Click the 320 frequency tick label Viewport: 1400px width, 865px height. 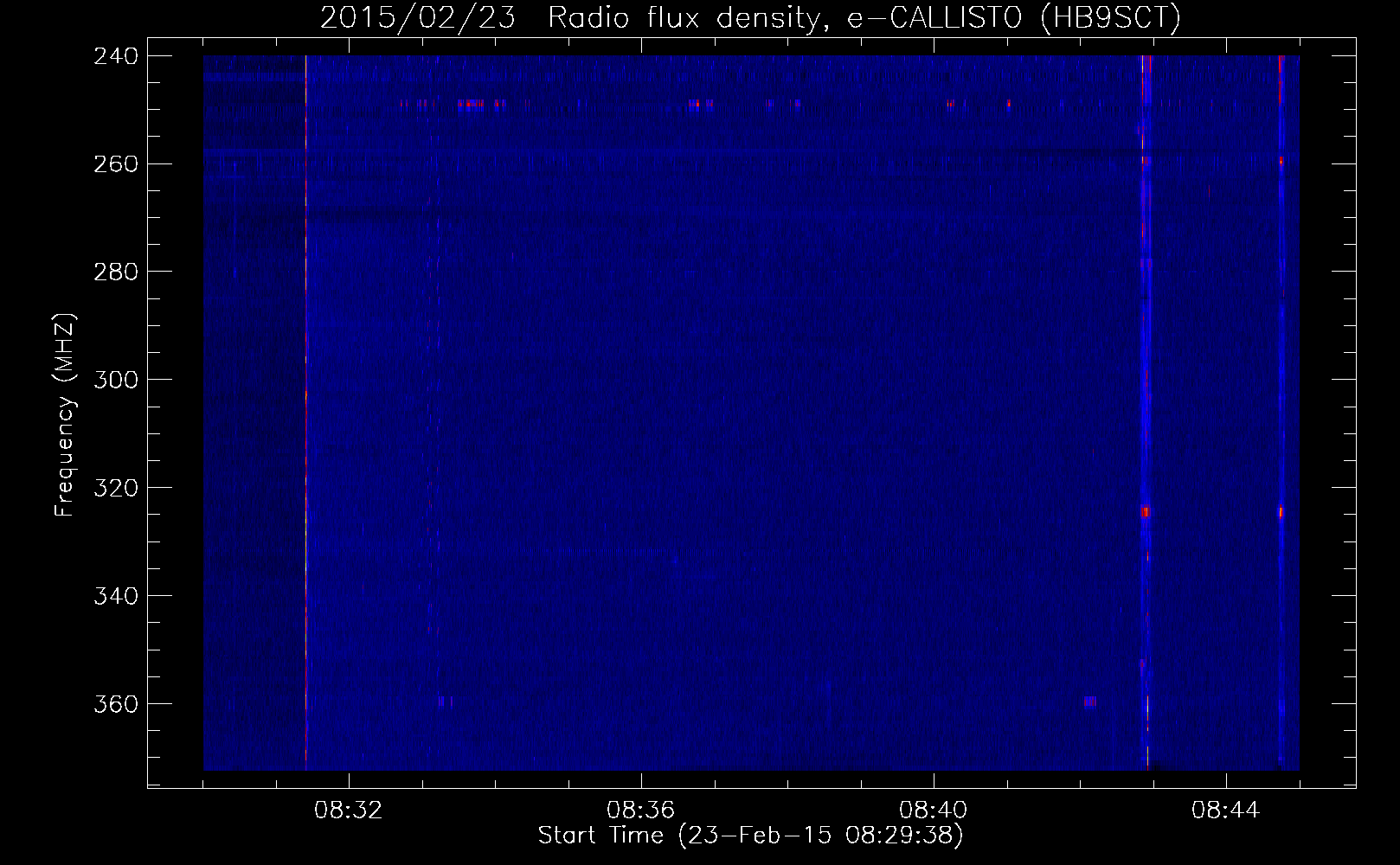point(116,488)
